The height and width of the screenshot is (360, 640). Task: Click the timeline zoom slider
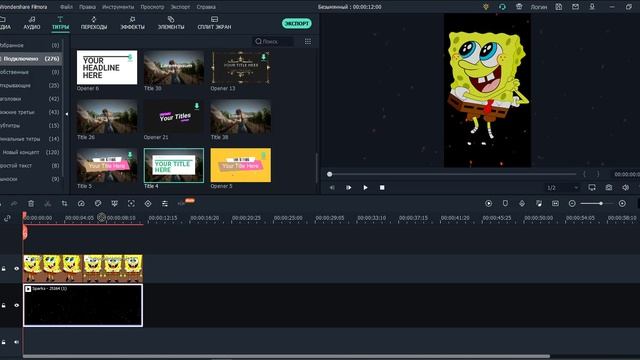point(597,203)
